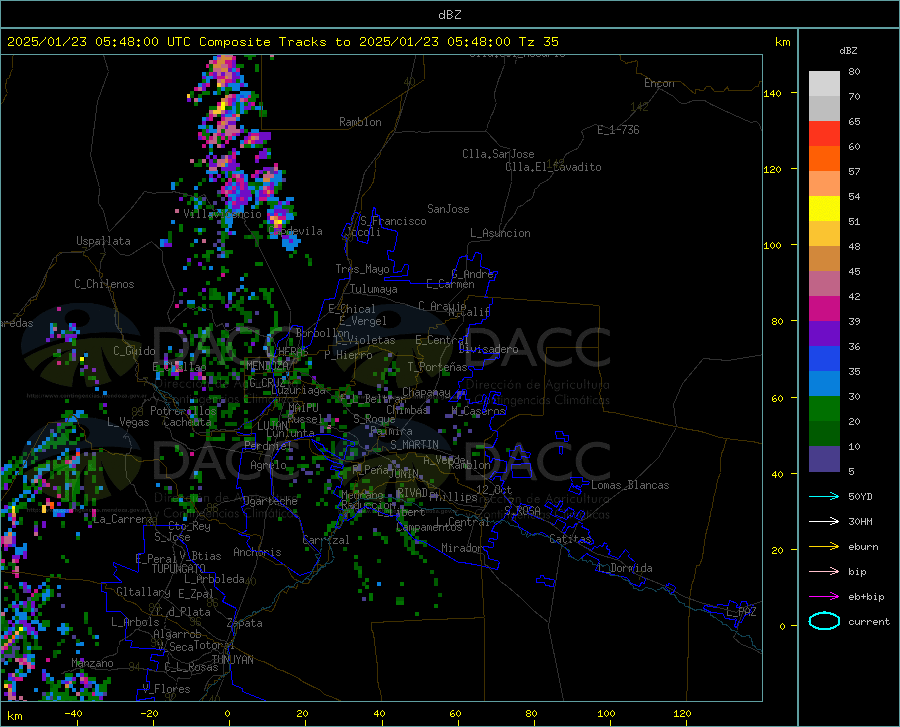Image resolution: width=900 pixels, height=727 pixels.
Task: Click the 48 dBZ tan color swatch
Action: pyautogui.click(x=824, y=259)
